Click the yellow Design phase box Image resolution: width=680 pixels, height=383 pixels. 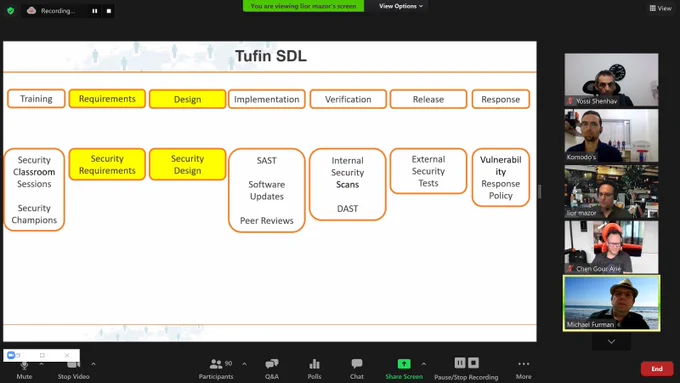click(187, 99)
